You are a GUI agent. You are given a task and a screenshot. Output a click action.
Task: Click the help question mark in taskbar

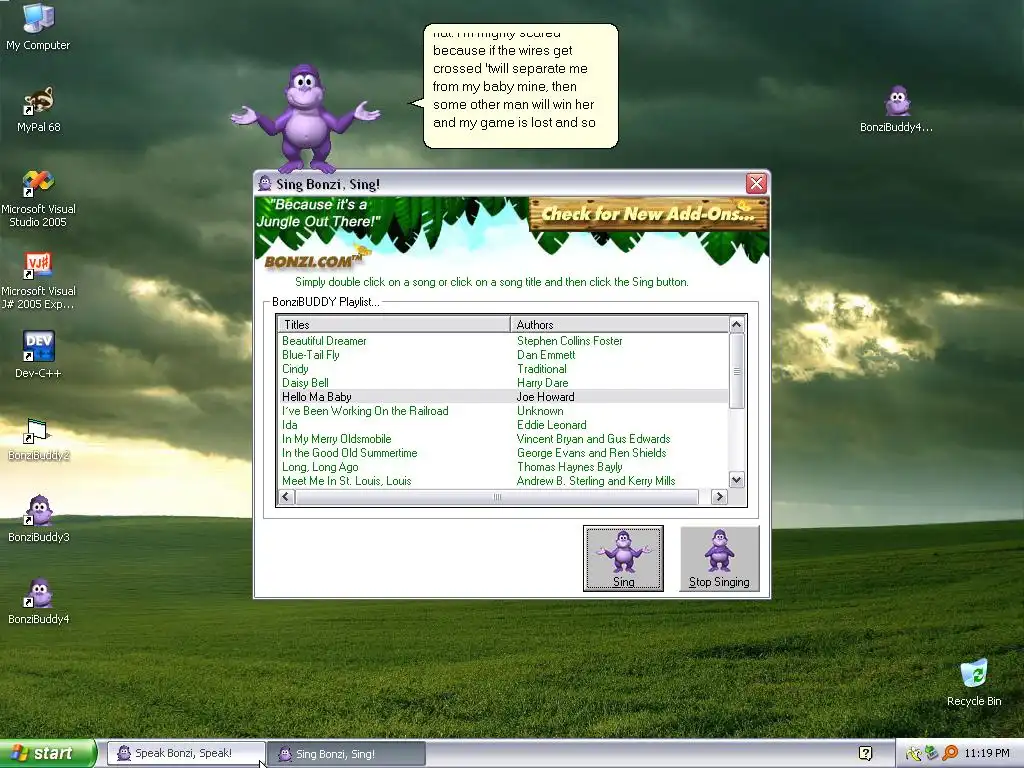coord(865,754)
